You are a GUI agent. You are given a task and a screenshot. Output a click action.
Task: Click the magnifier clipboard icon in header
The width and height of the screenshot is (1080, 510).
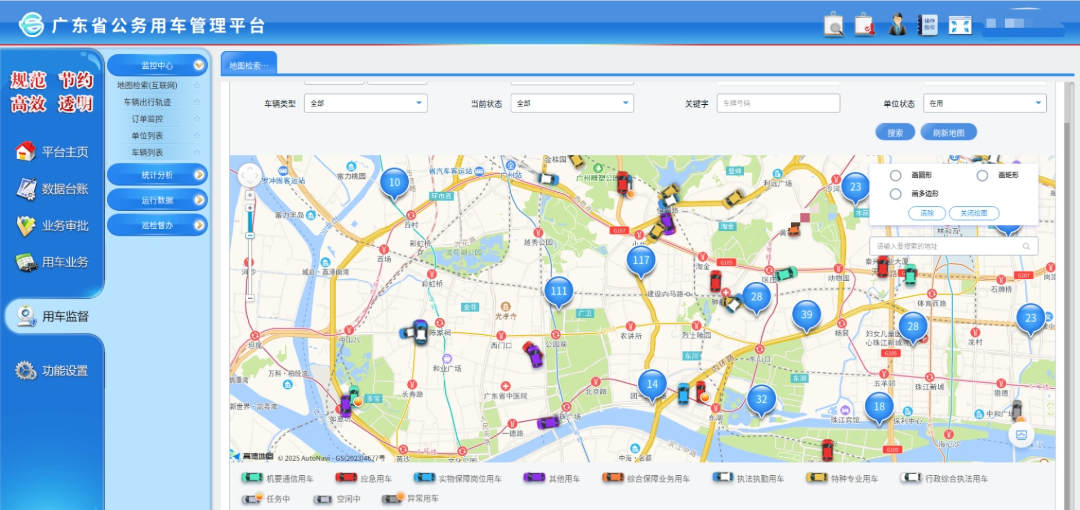coord(834,25)
